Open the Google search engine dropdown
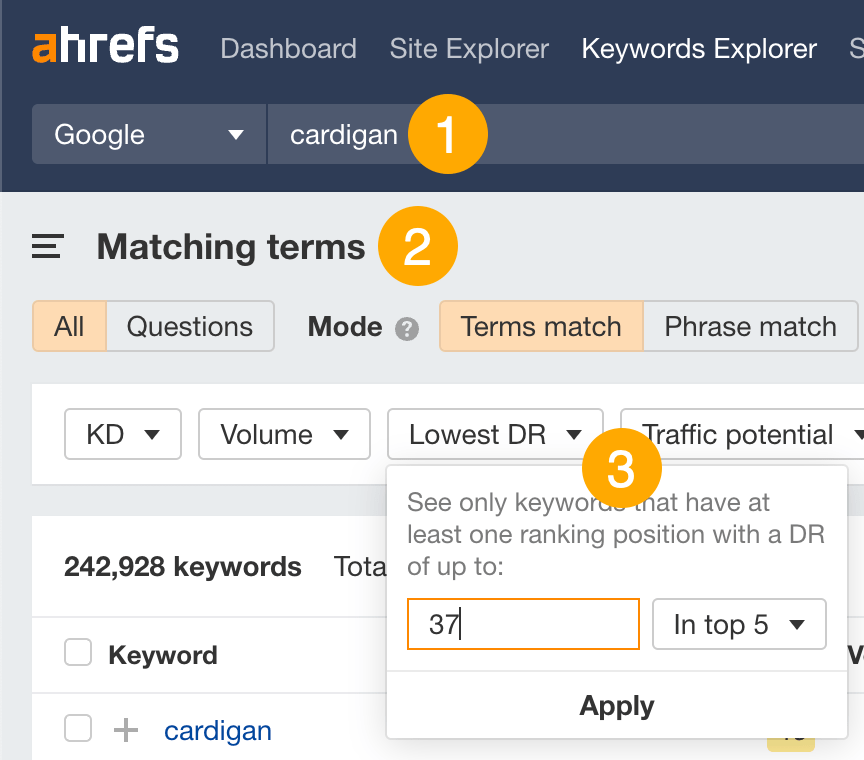 (148, 133)
